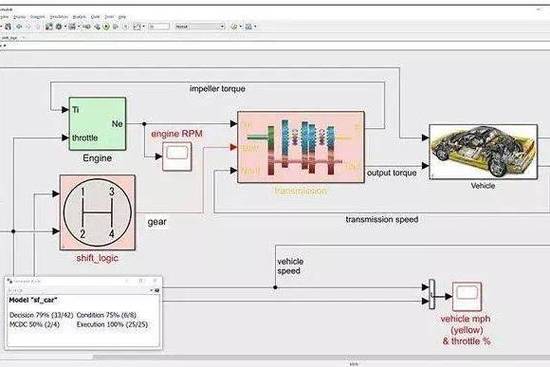Click the 'Engine' block name label
This screenshot has height=367, width=550.
pos(97,158)
